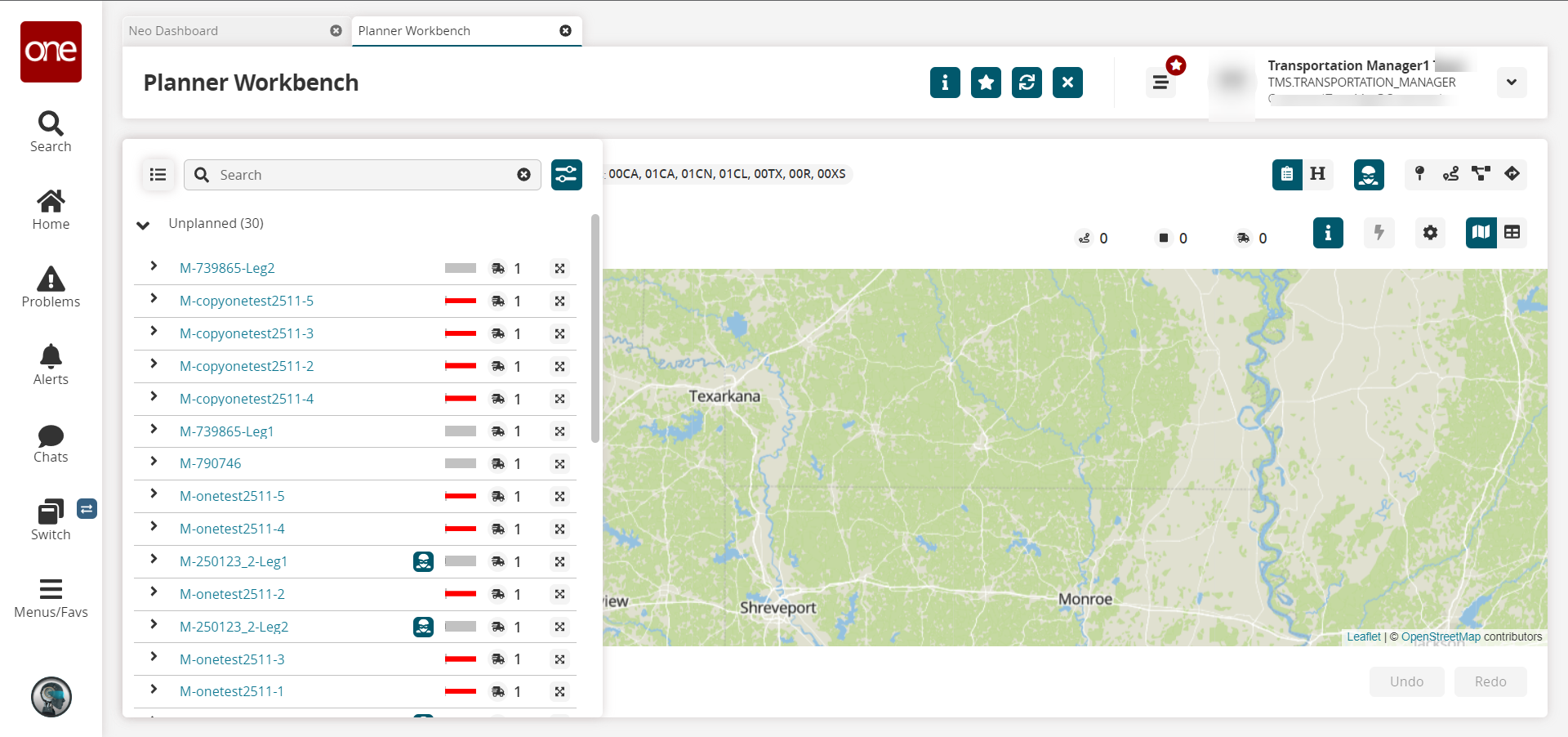
Task: Toggle the H button in map toolbar
Action: [x=1317, y=174]
